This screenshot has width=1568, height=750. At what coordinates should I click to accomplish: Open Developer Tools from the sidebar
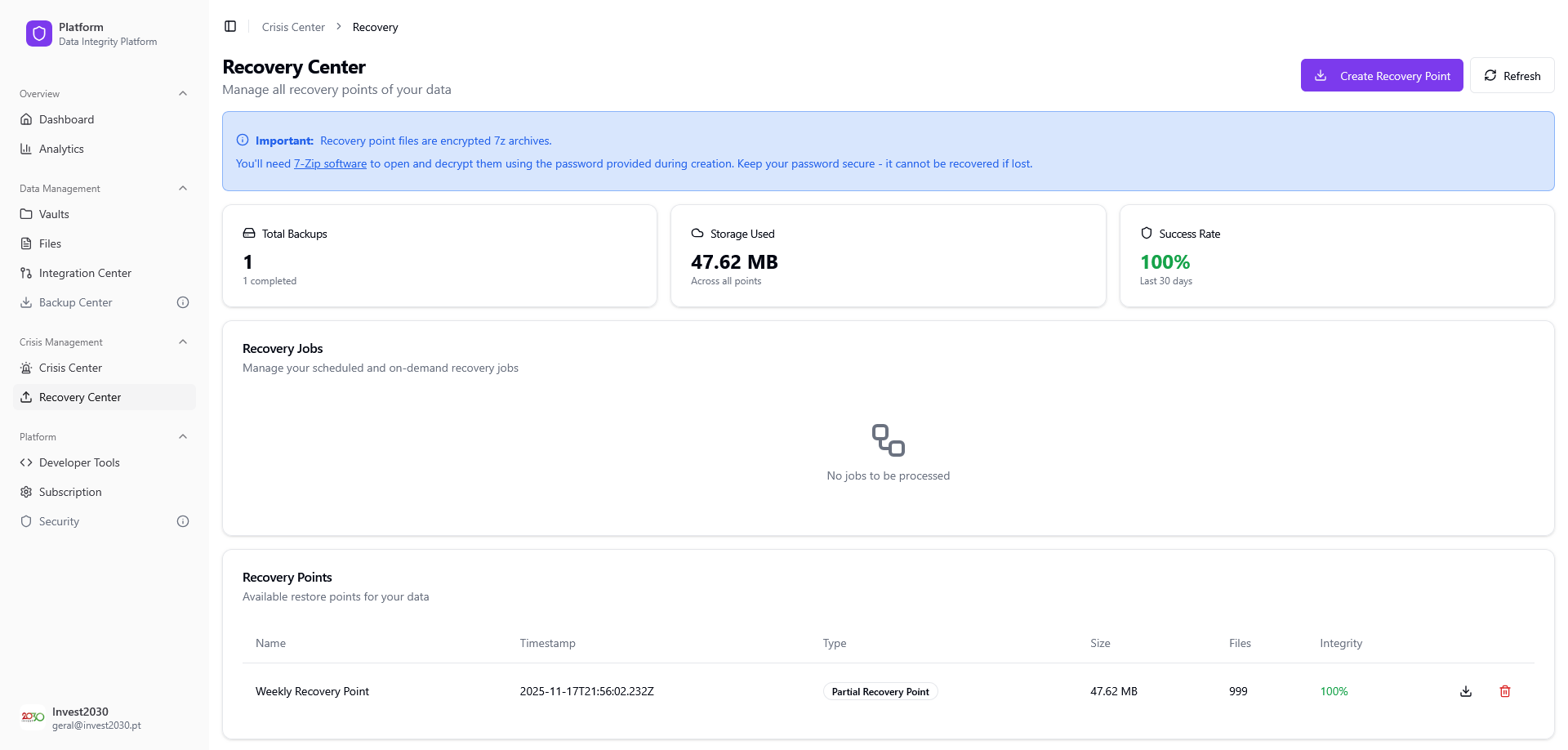click(79, 462)
